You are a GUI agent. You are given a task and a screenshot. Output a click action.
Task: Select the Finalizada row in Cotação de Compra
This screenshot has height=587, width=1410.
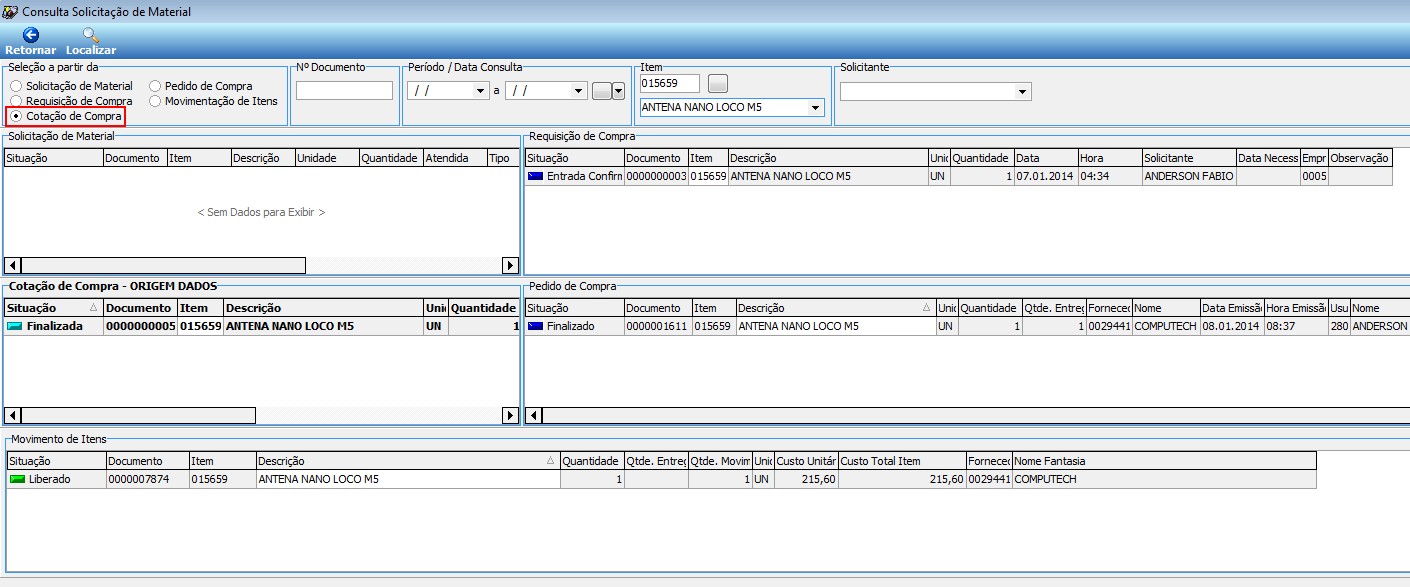coord(262,326)
